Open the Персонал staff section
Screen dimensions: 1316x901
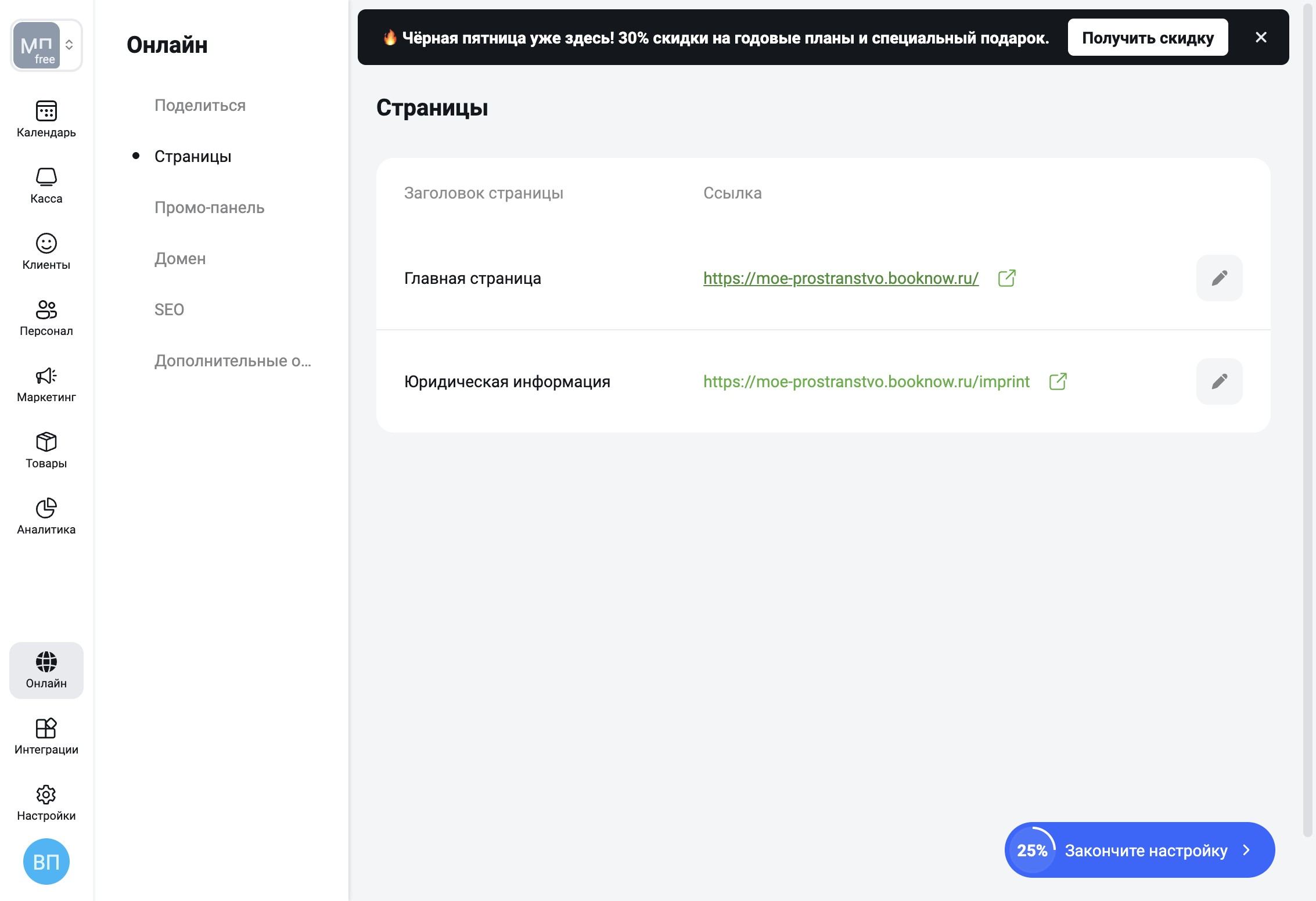tap(46, 318)
